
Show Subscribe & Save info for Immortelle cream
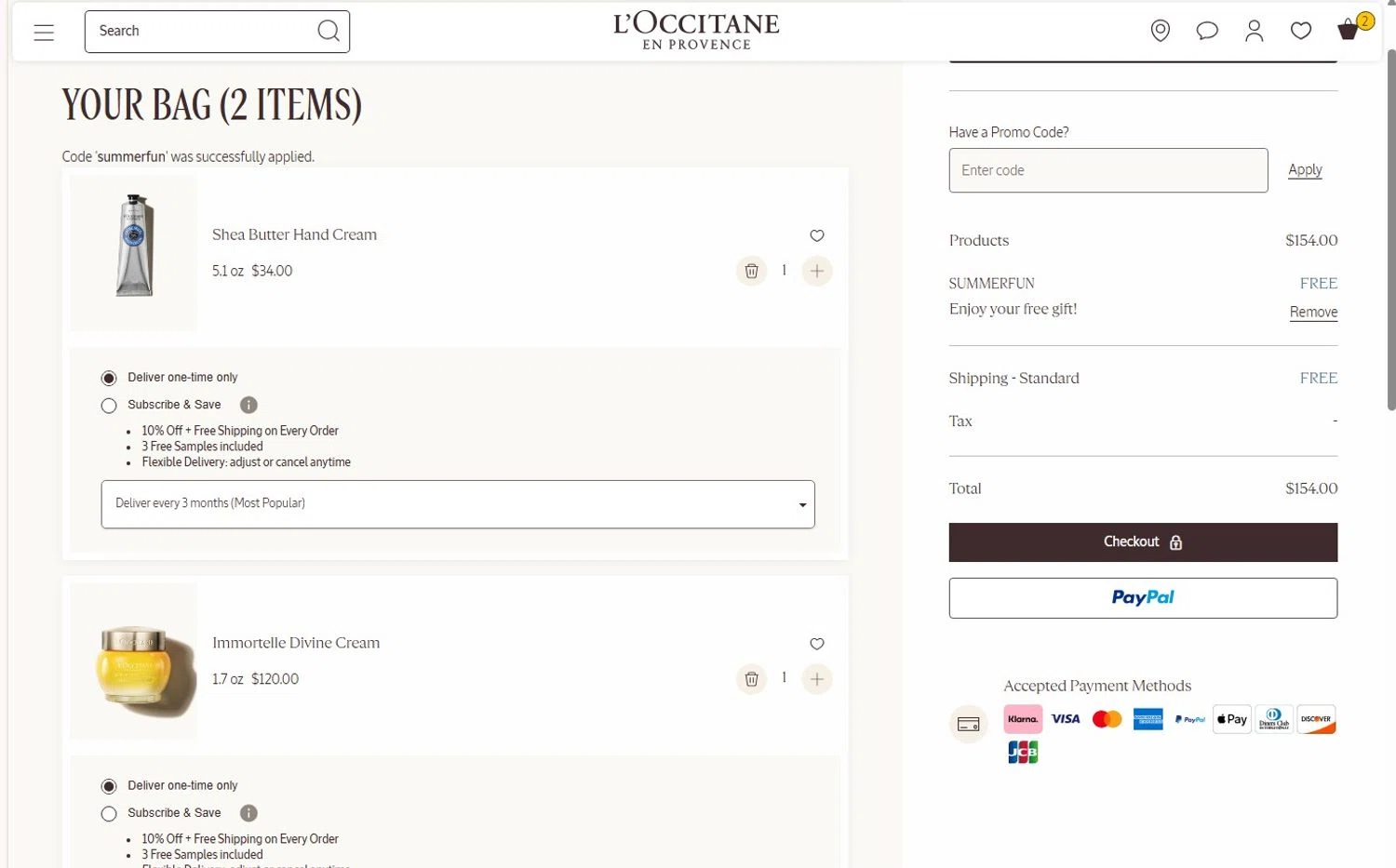point(248,813)
